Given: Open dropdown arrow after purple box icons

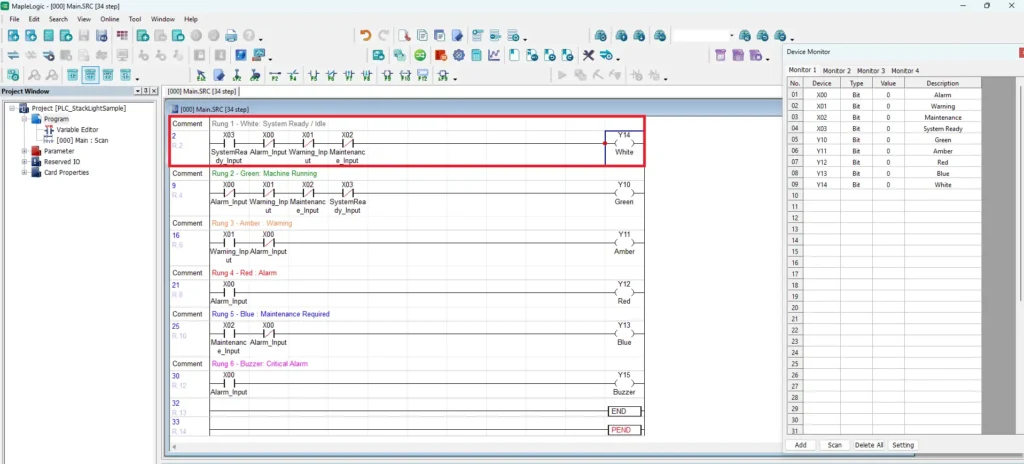Looking at the screenshot, I should tap(767, 59).
